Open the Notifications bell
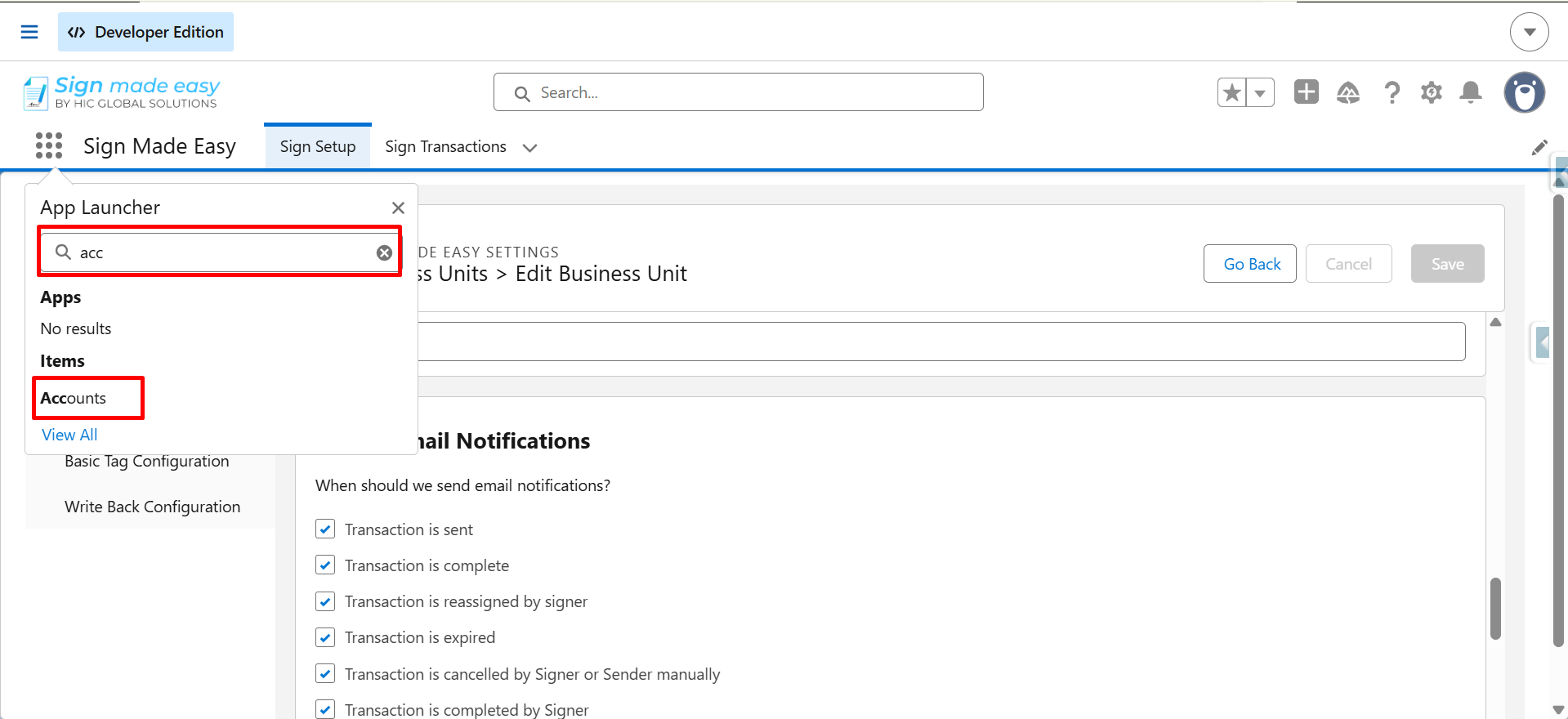Image resolution: width=1568 pixels, height=719 pixels. [x=1471, y=92]
